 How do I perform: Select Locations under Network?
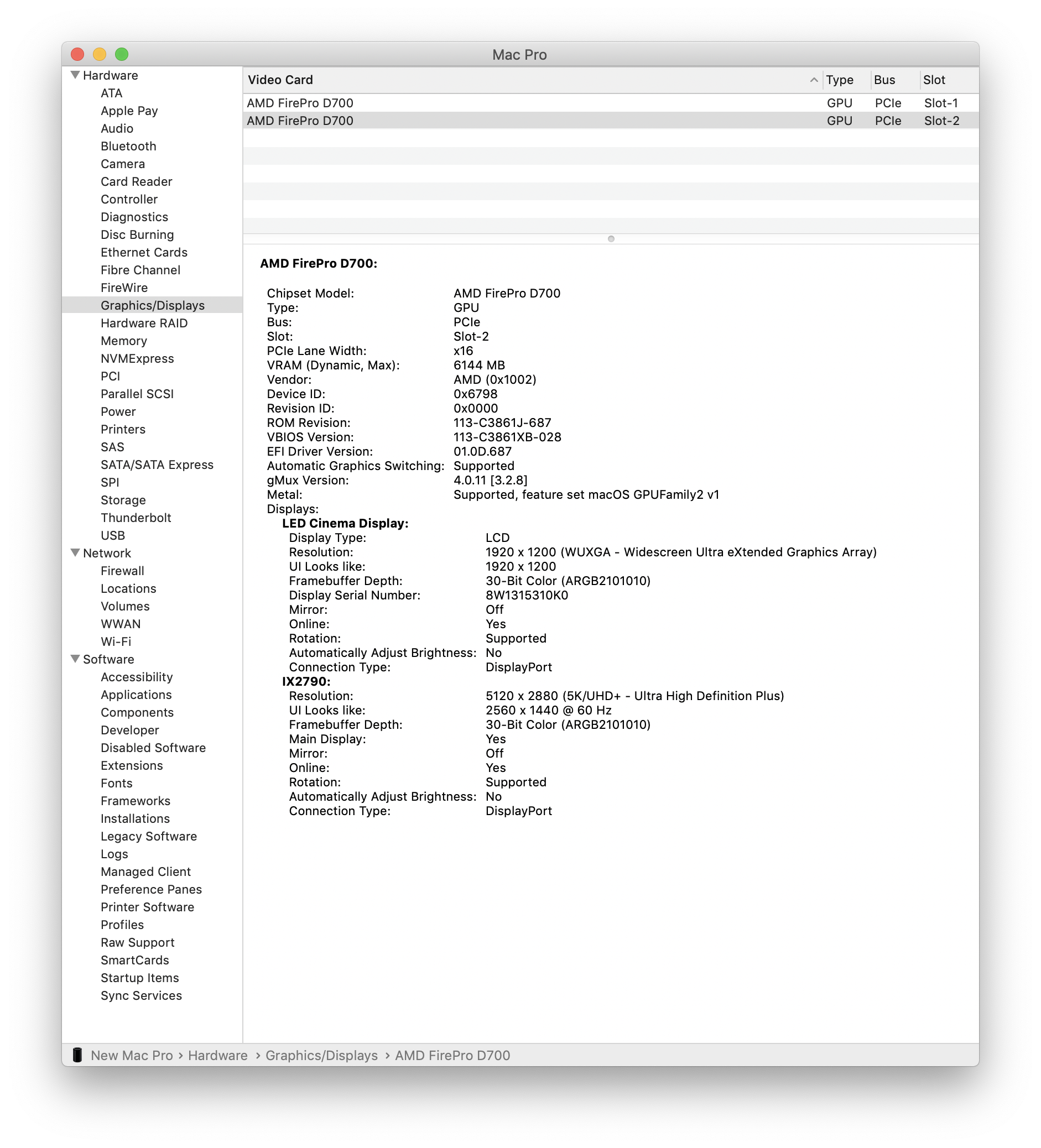click(x=128, y=588)
